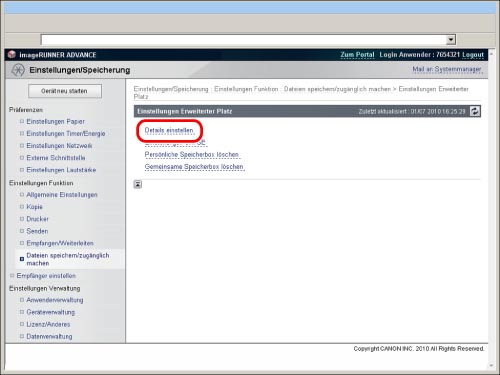Click the browser address input field
This screenshot has width=500, height=375.
point(244,40)
